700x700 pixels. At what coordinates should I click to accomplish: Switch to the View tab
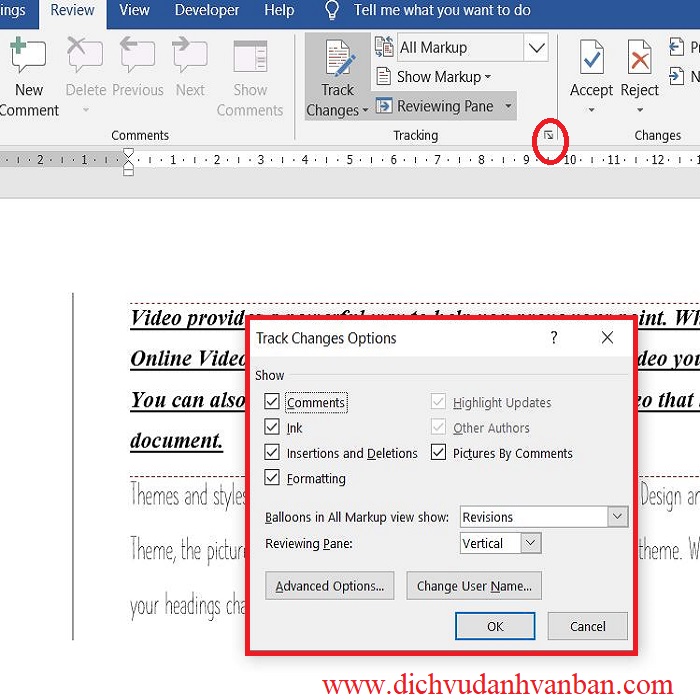tap(134, 10)
